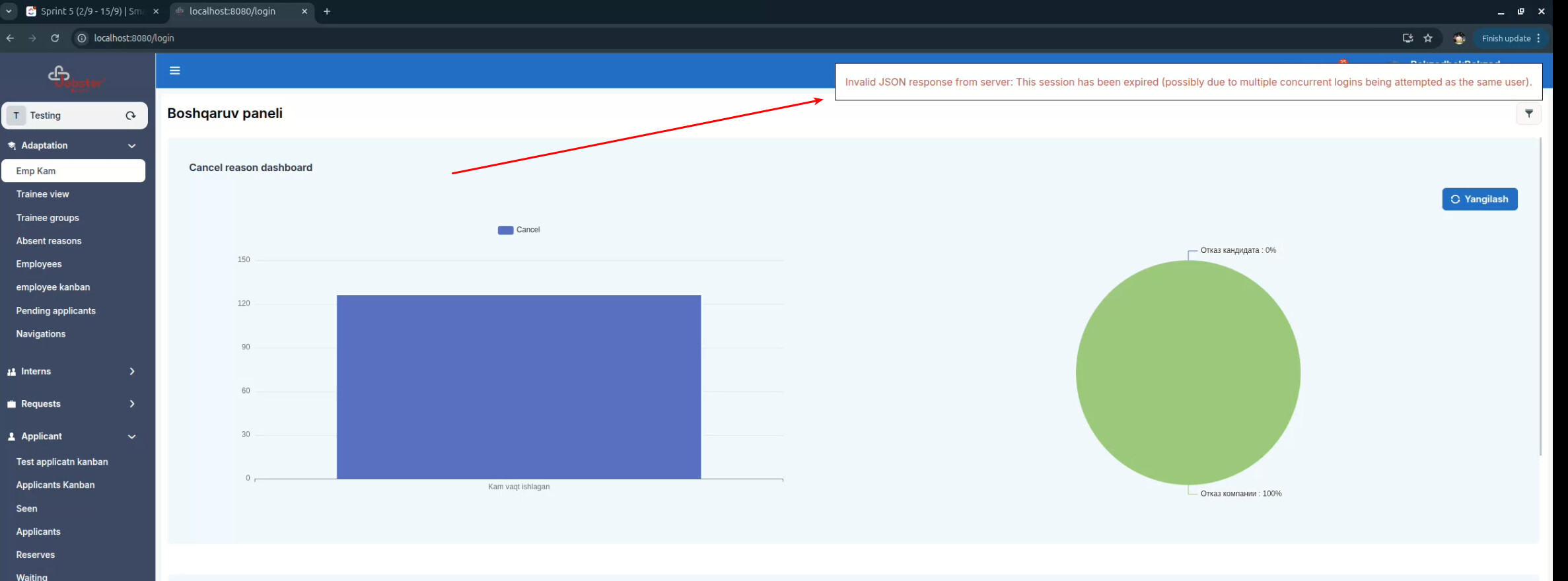Switch to the Sprint 5 browser tab

pos(92,11)
